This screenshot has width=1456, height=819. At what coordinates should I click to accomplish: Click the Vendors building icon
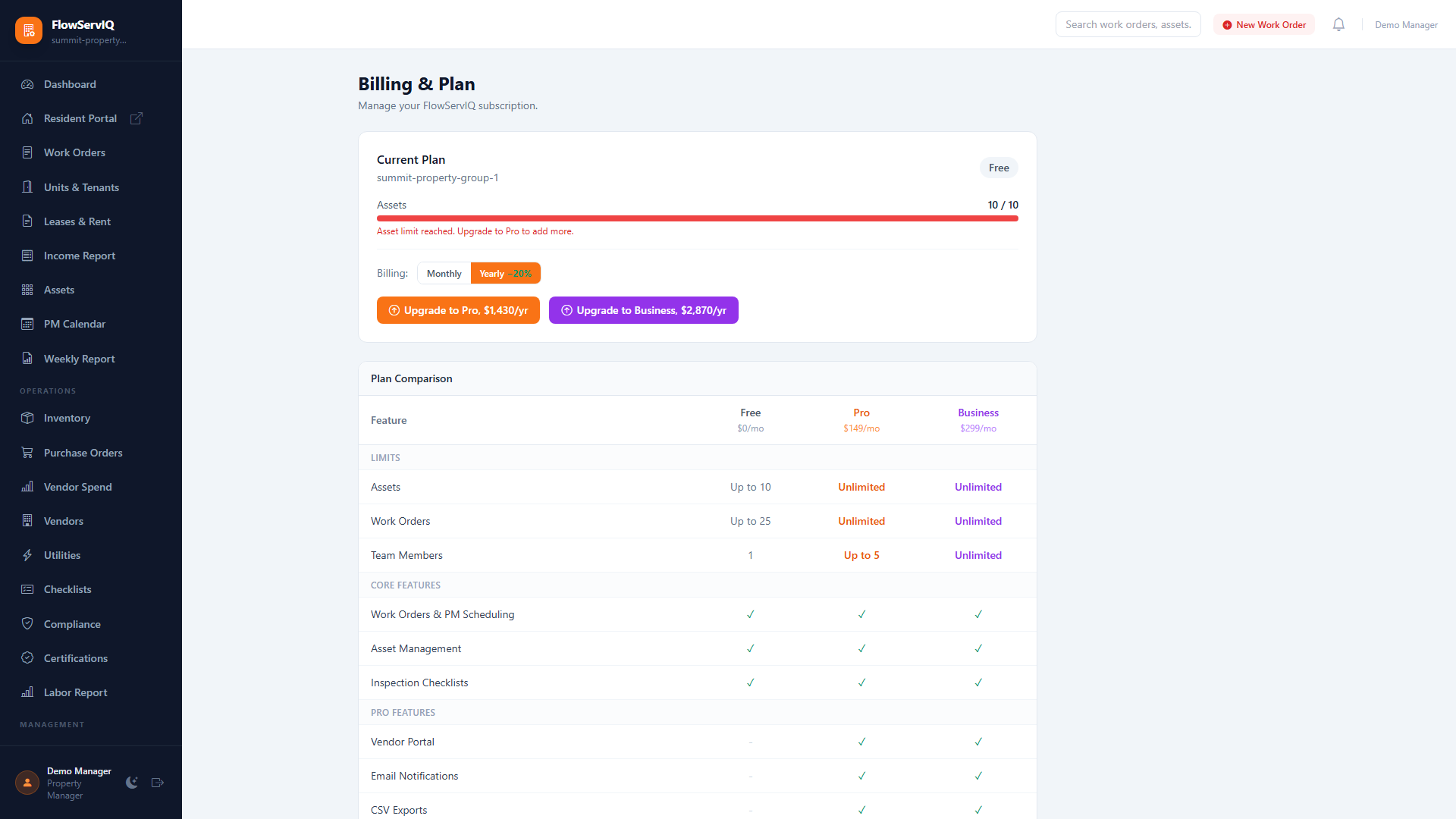[27, 520]
